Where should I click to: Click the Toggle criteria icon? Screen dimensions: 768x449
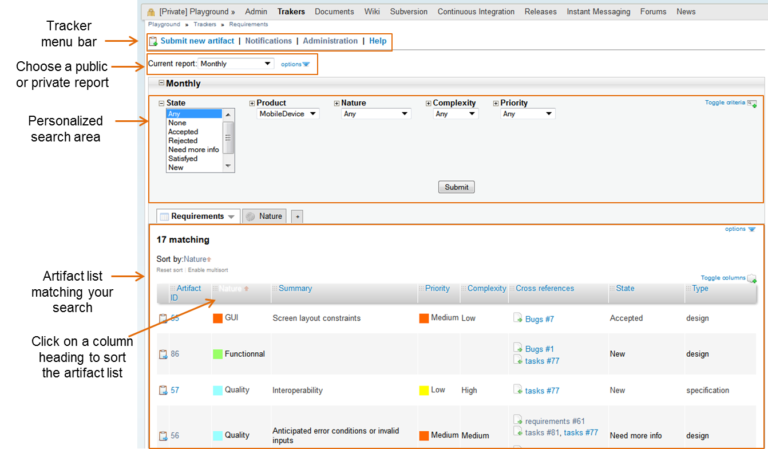click(752, 103)
